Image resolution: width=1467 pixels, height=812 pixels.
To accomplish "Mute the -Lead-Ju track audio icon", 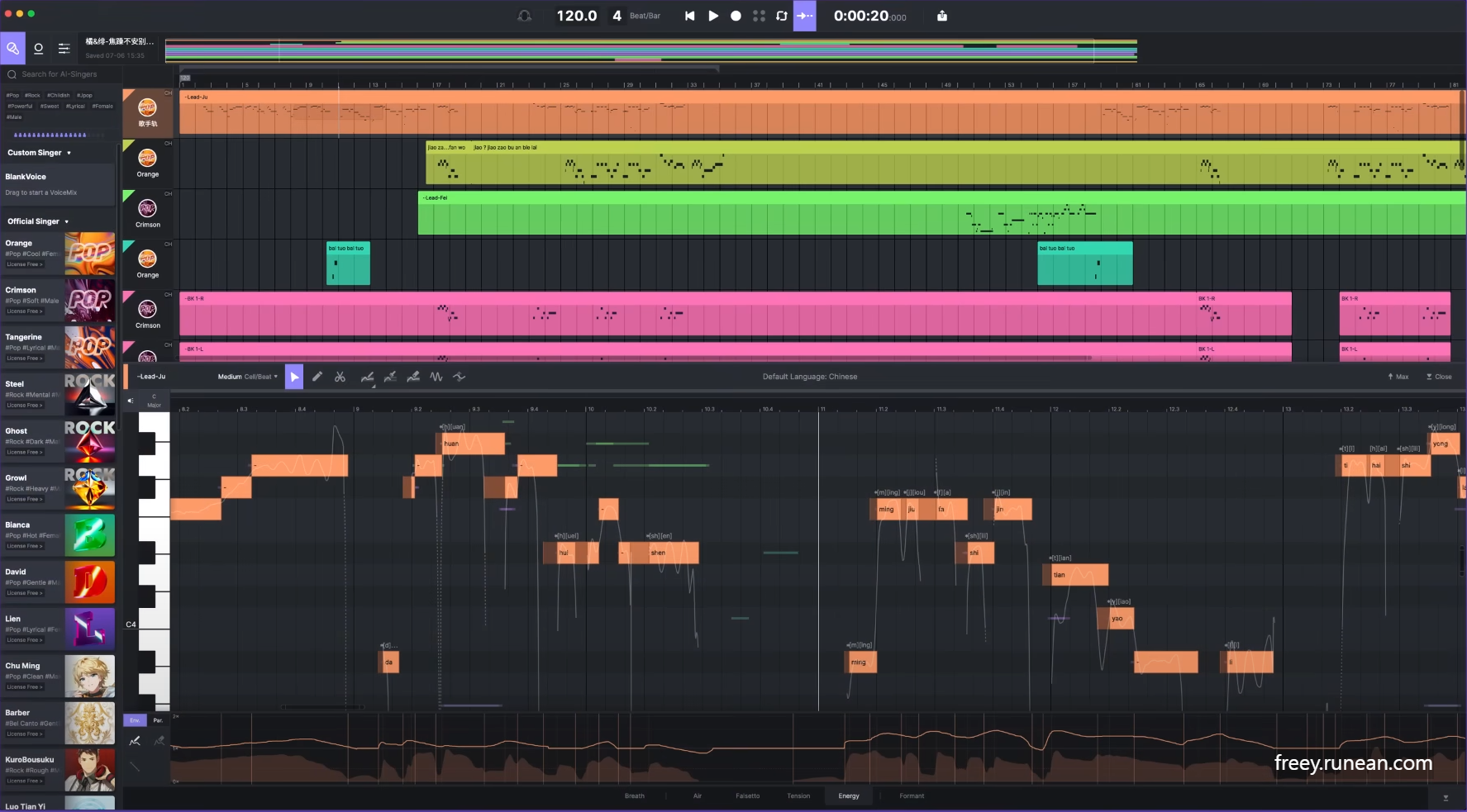I will 129,400.
